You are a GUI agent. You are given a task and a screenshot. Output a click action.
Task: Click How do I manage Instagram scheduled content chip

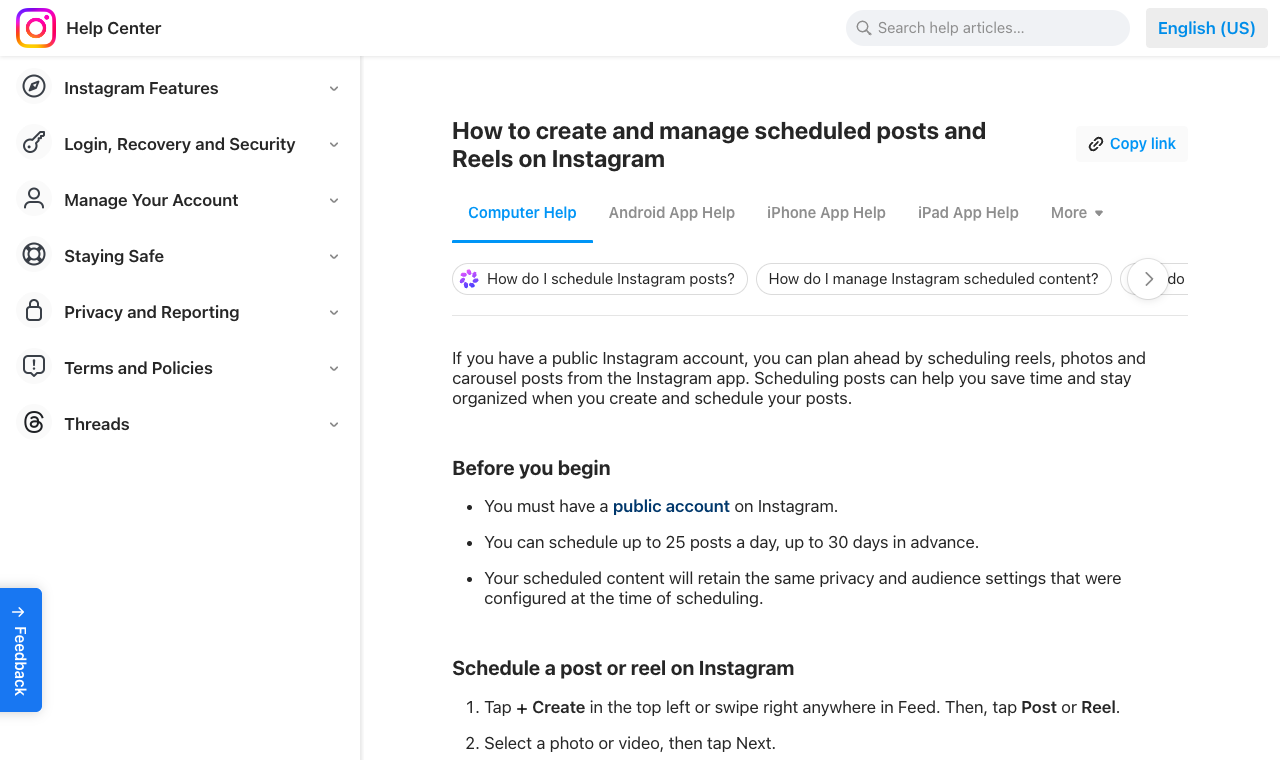point(933,279)
